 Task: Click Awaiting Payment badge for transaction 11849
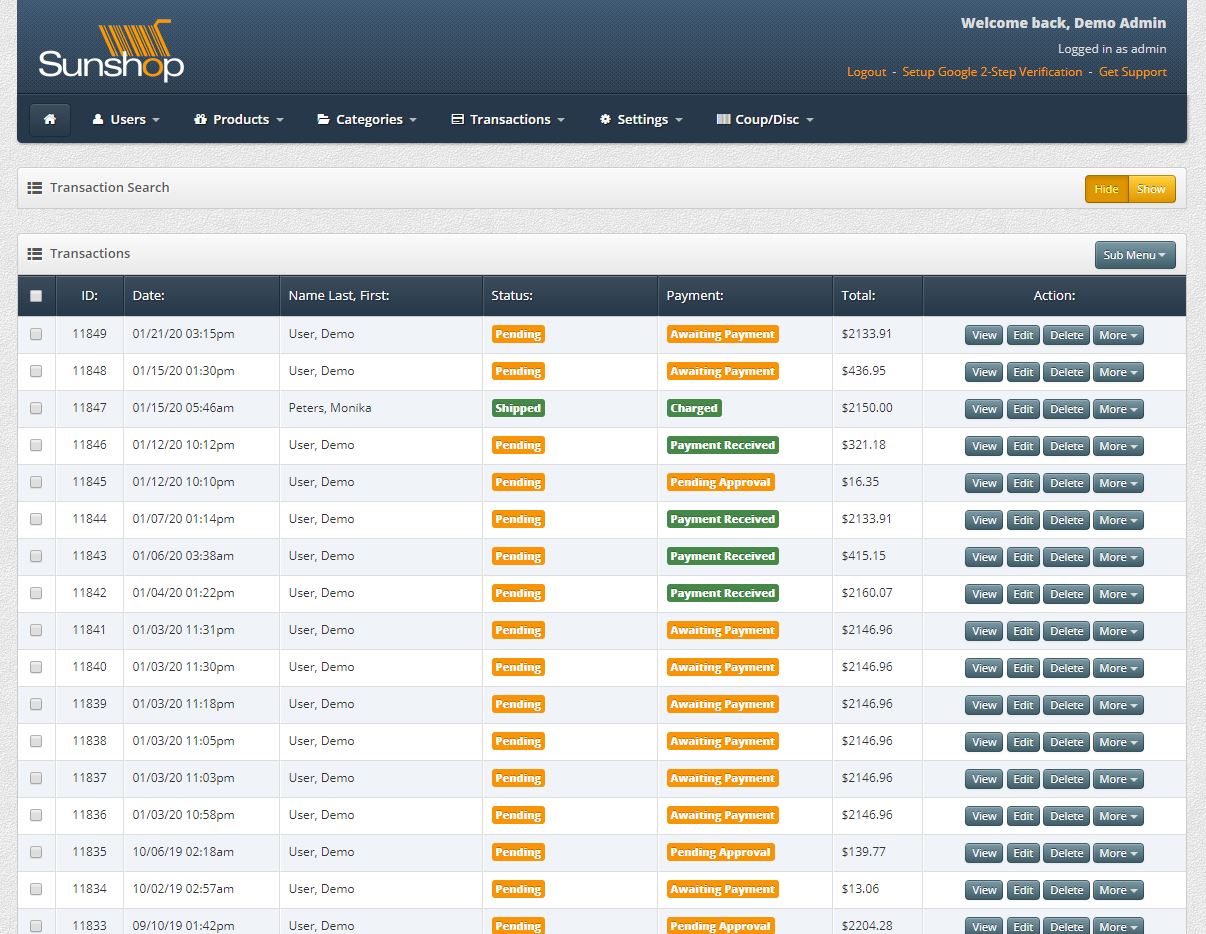coord(723,334)
